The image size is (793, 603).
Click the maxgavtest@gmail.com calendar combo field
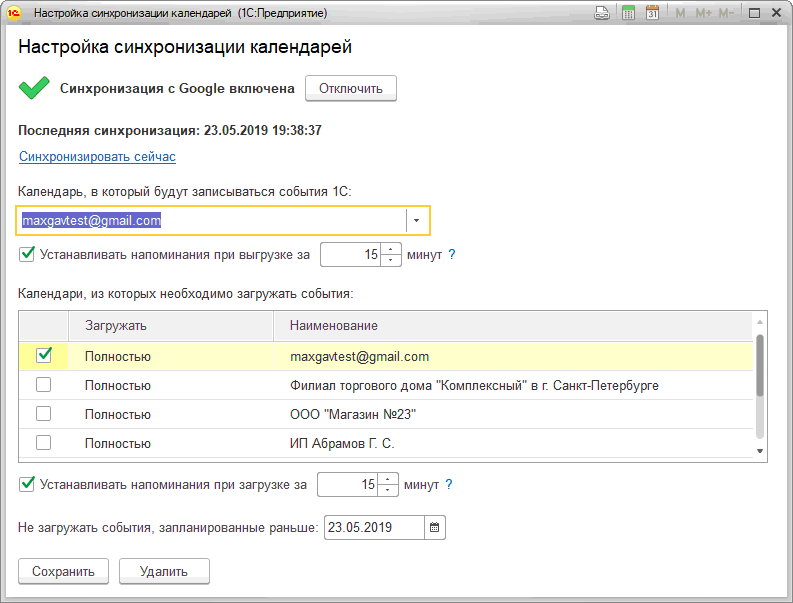[x=223, y=221]
